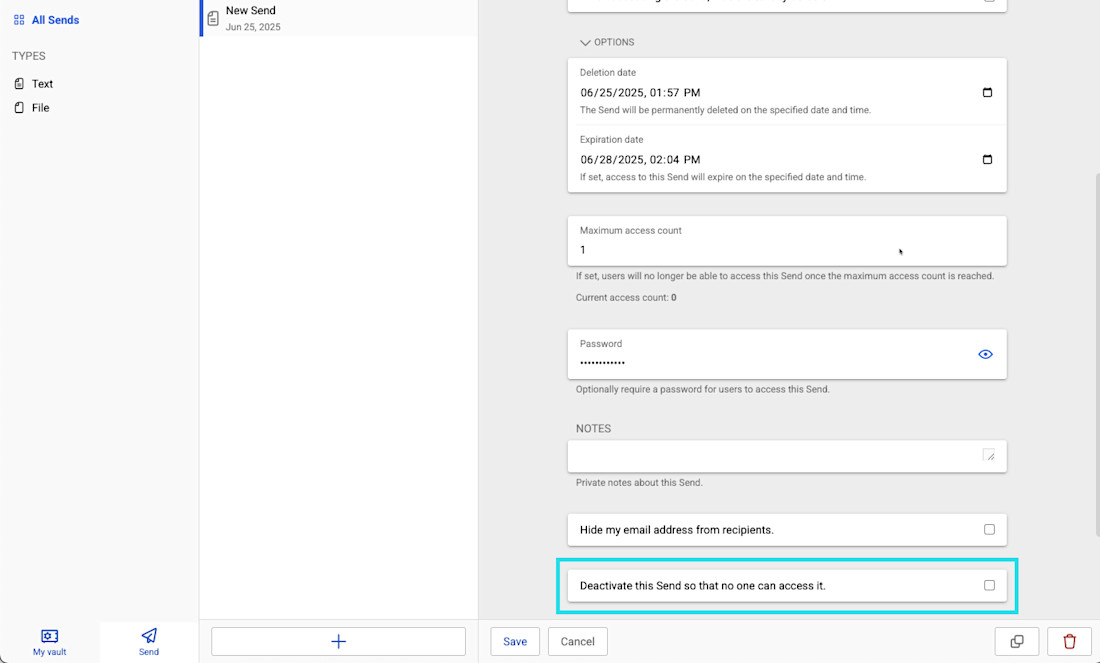
Task: Toggle password visibility eye icon
Action: 985,354
